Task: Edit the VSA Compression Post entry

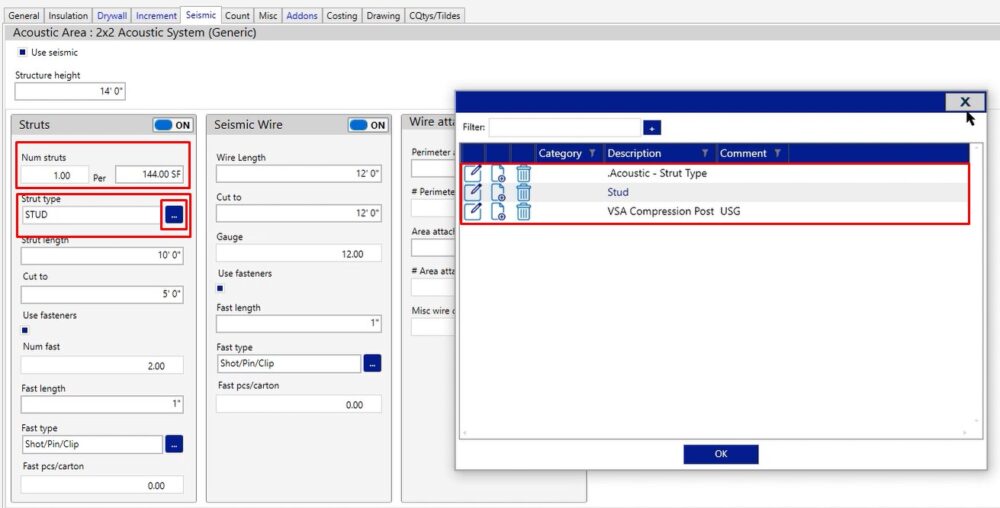Action: coord(474,211)
